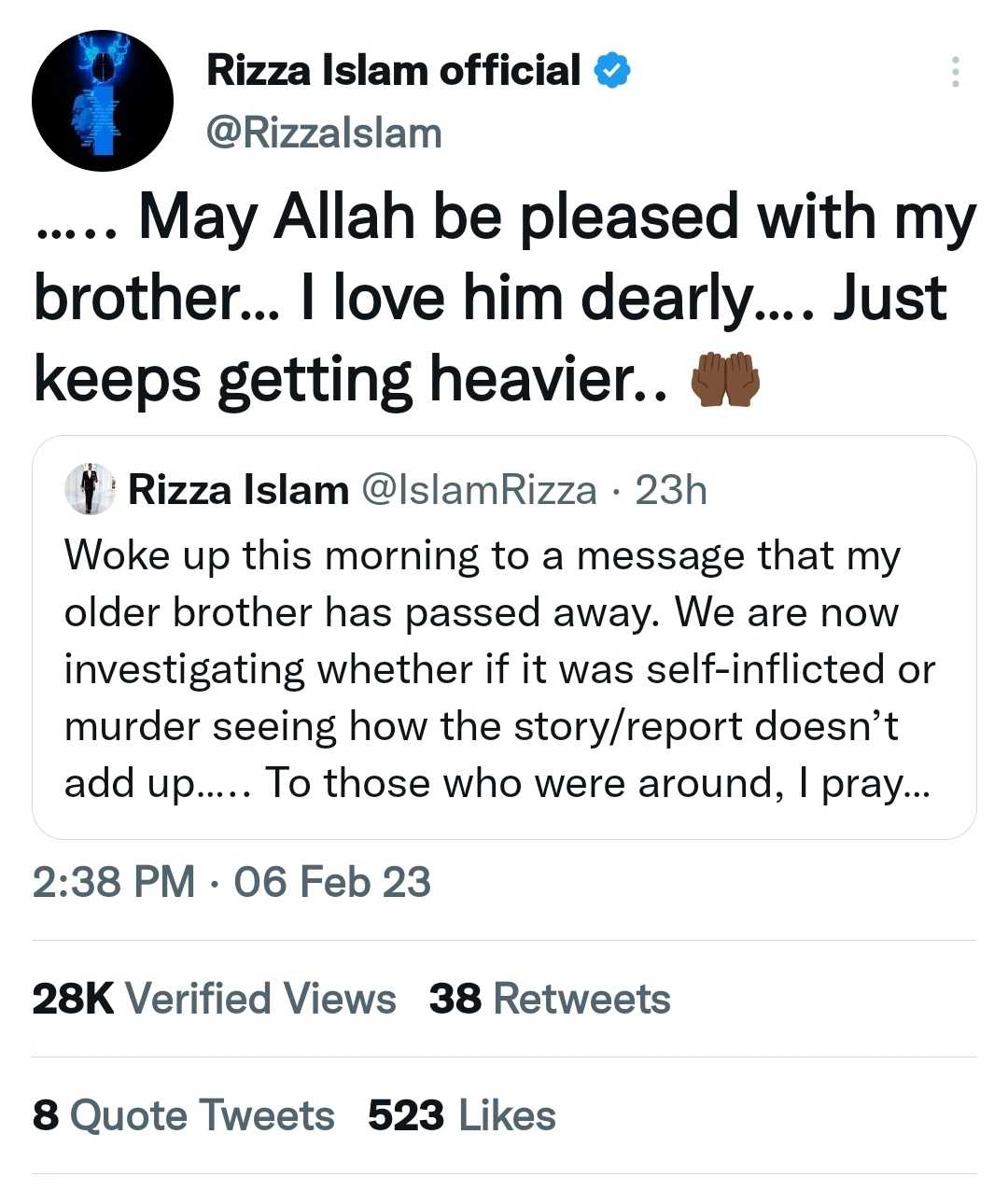Screen dimensions: 1008x1190
Task: Click the raised hands emoji
Action: tap(725, 382)
